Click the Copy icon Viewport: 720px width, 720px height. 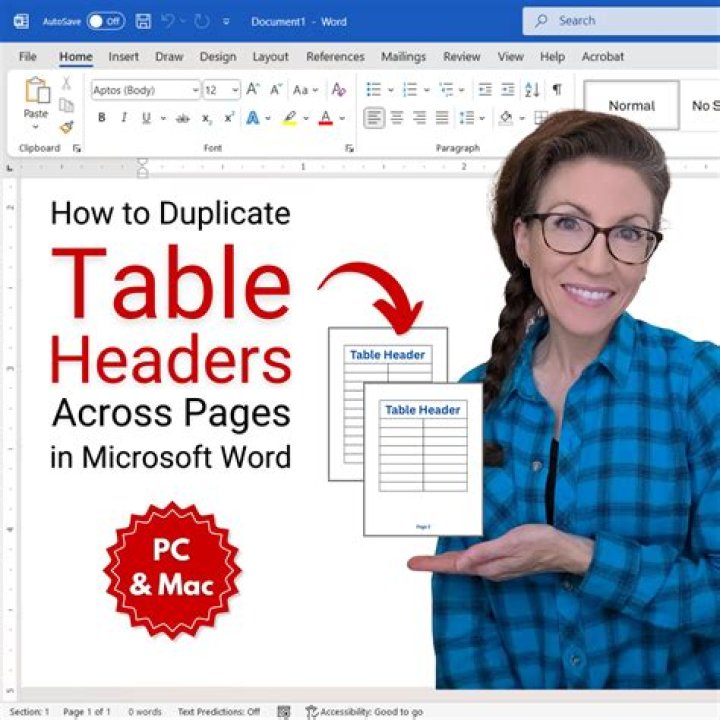pyautogui.click(x=66, y=106)
